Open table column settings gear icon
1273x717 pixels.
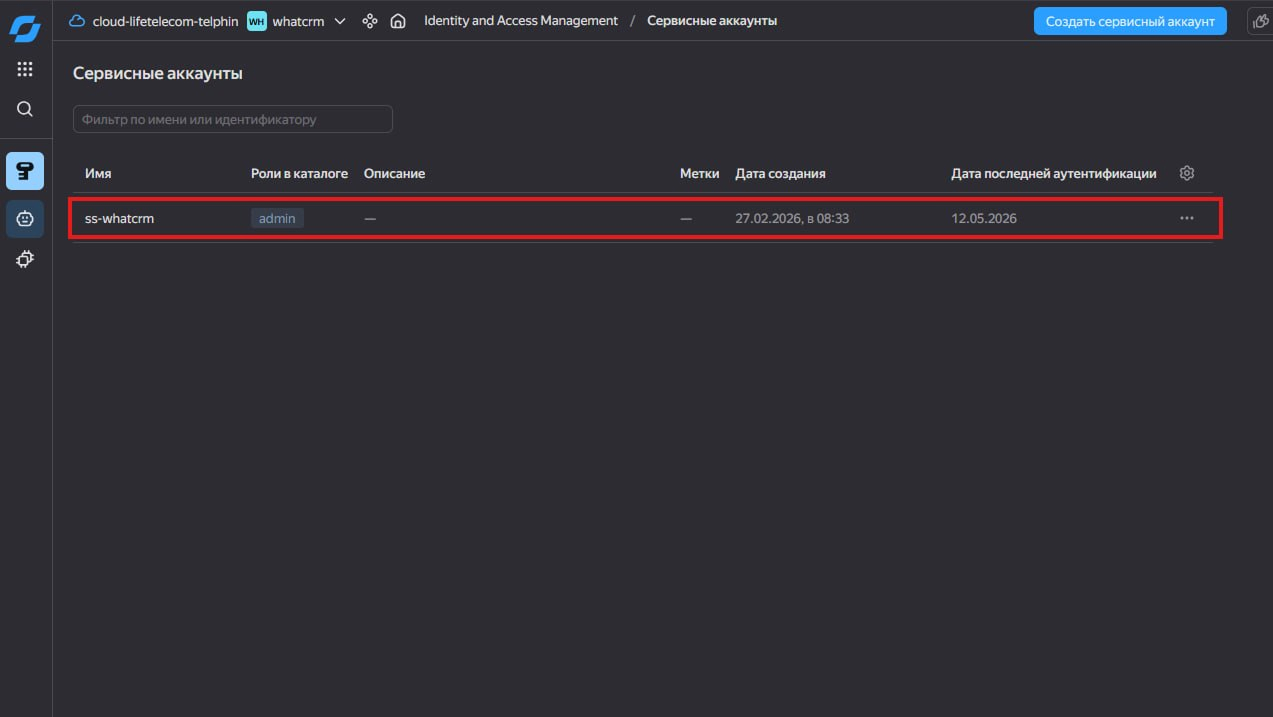coord(1187,173)
